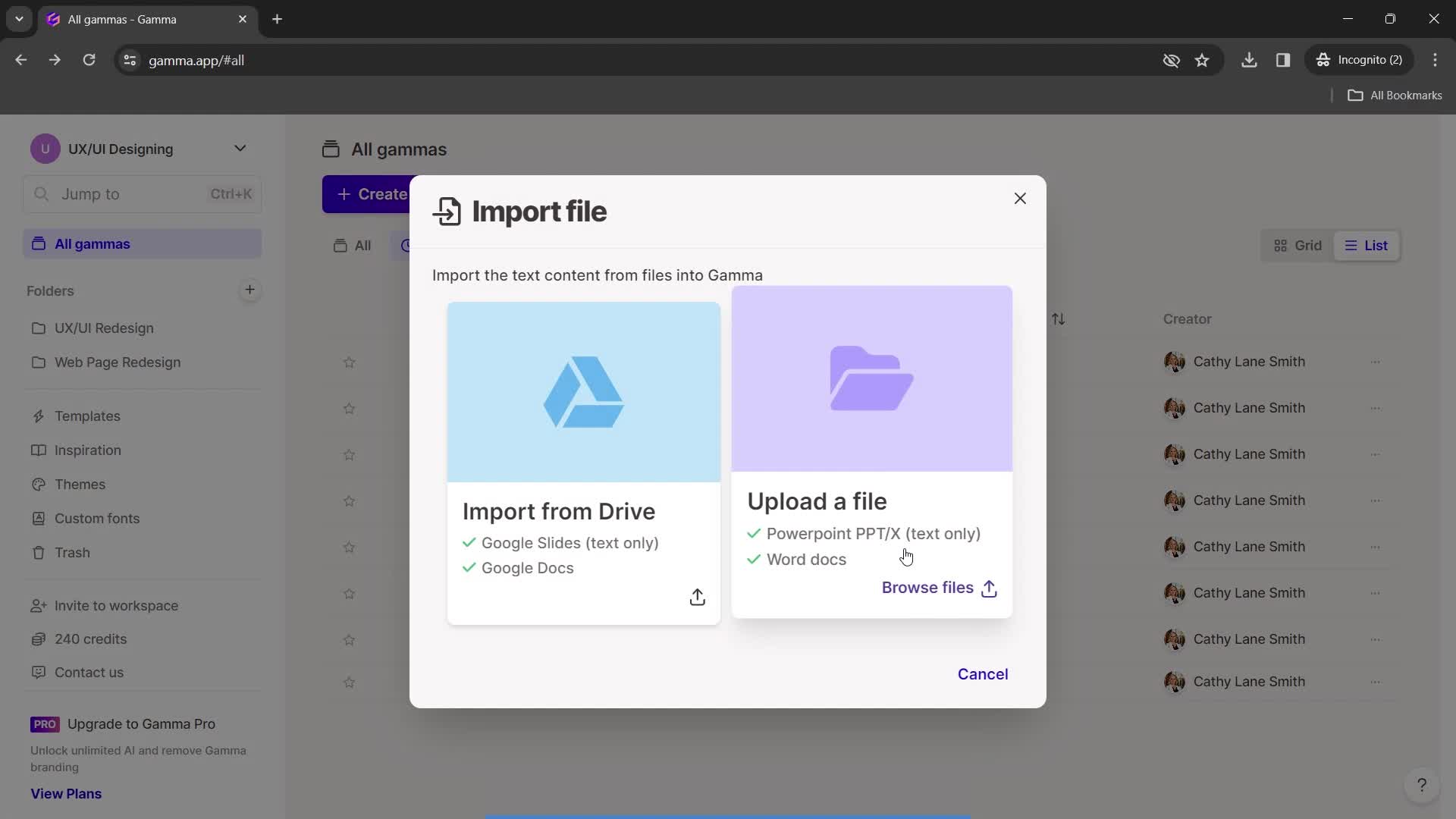This screenshot has height=819, width=1456.
Task: Open Chrome three-dot menu
Action: pos(1435,60)
